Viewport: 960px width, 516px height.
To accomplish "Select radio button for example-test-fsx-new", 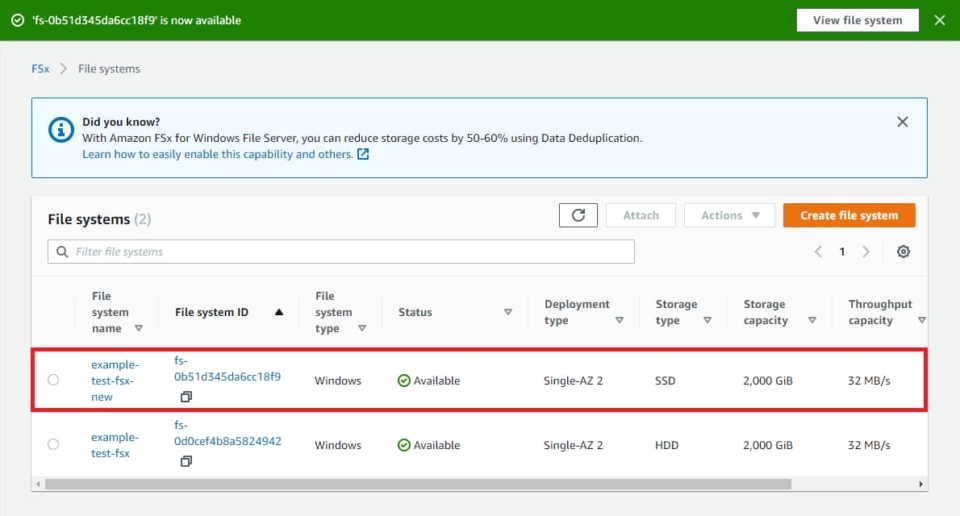I will pos(53,380).
